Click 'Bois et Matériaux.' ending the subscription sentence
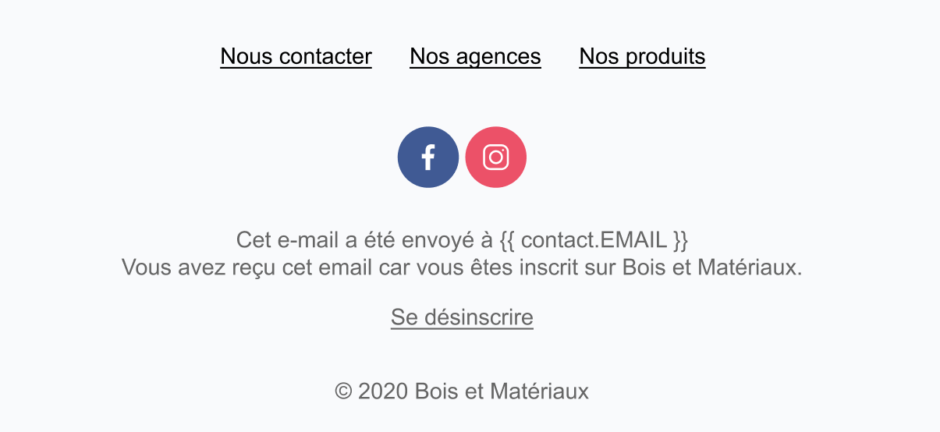This screenshot has height=432, width=940. [x=712, y=267]
